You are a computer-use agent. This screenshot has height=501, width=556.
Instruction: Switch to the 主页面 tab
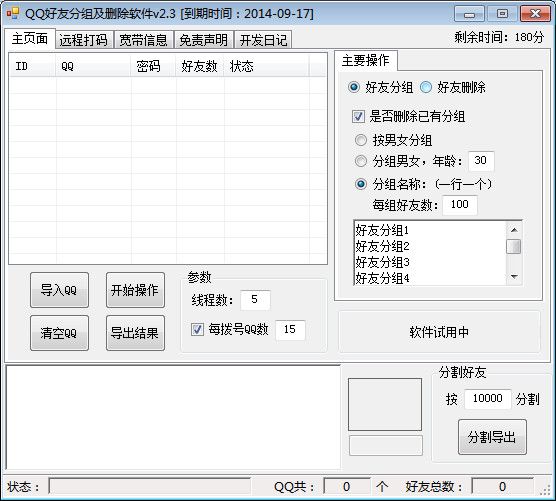click(x=30, y=38)
